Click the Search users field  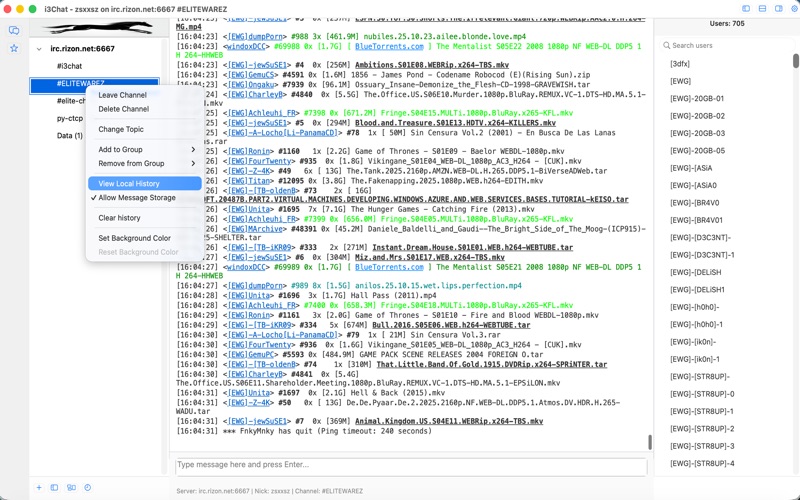[x=726, y=45]
